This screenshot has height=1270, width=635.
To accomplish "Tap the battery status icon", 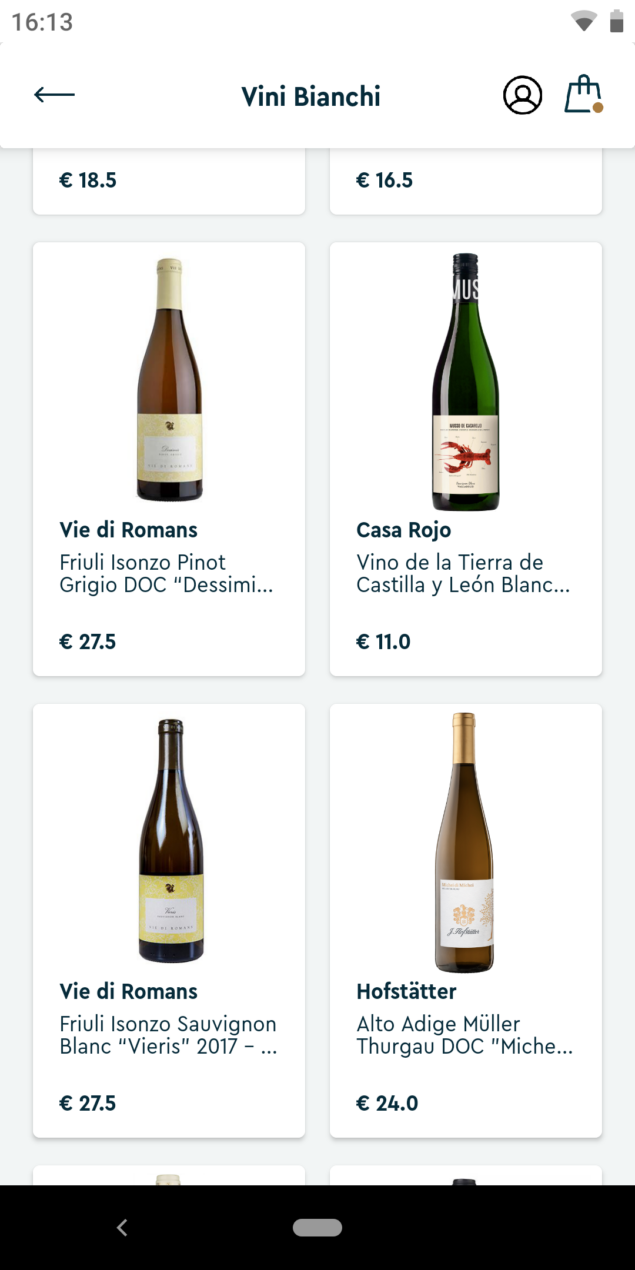I will point(616,21).
